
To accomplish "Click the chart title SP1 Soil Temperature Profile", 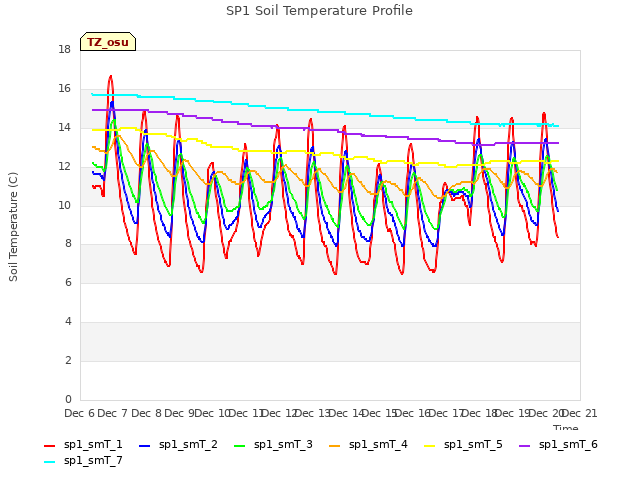I will point(319,11).
